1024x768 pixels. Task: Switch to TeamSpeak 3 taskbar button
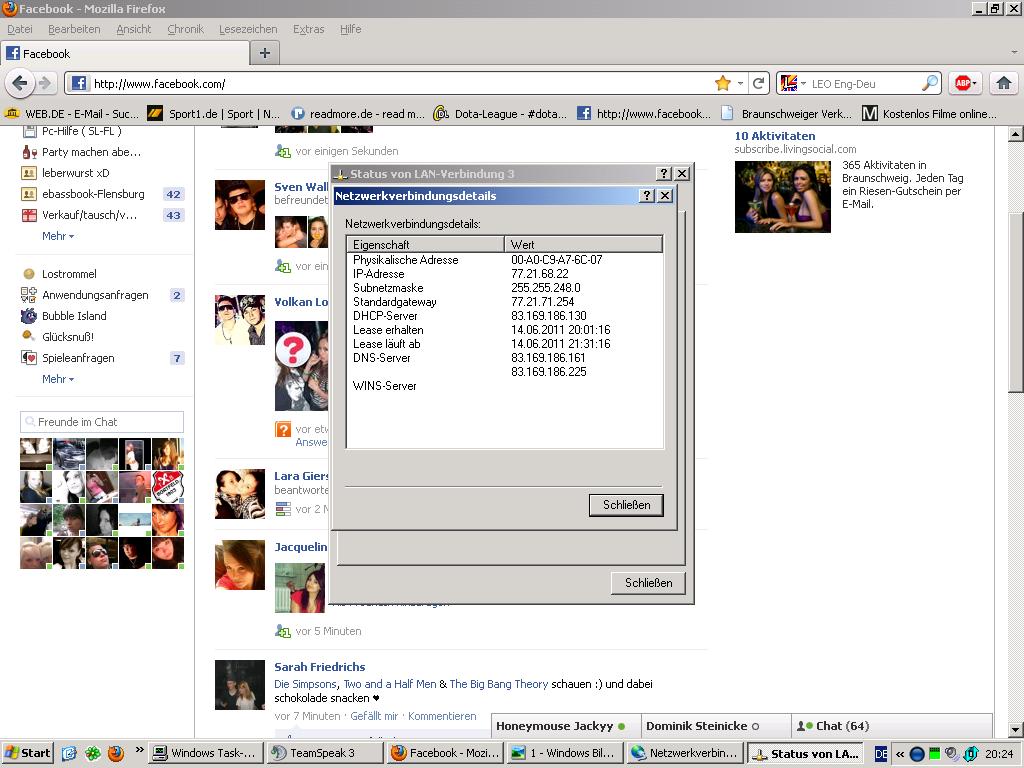point(325,753)
